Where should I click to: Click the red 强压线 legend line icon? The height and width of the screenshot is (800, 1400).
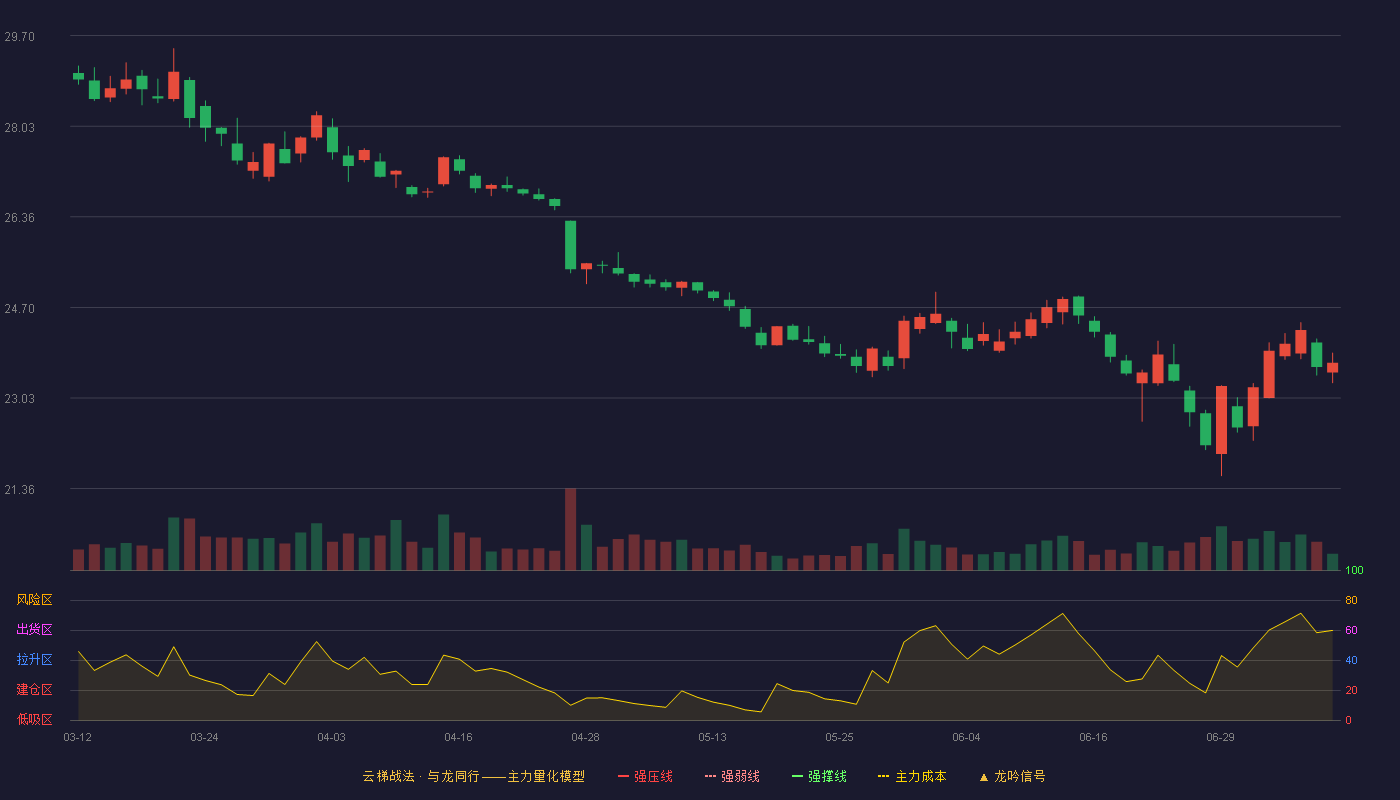click(x=623, y=776)
